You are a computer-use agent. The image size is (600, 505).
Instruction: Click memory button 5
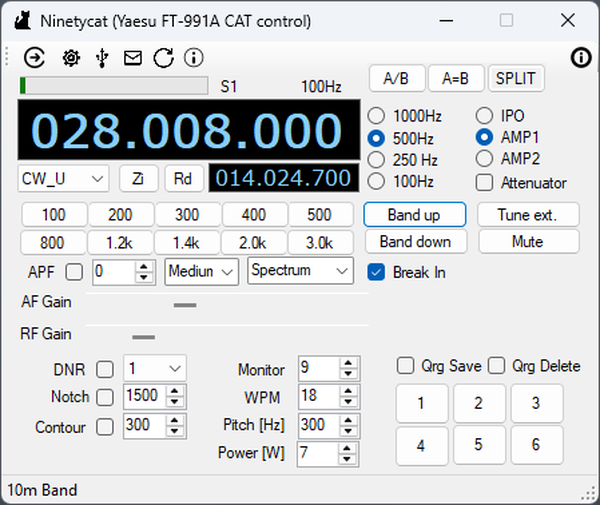point(479,445)
